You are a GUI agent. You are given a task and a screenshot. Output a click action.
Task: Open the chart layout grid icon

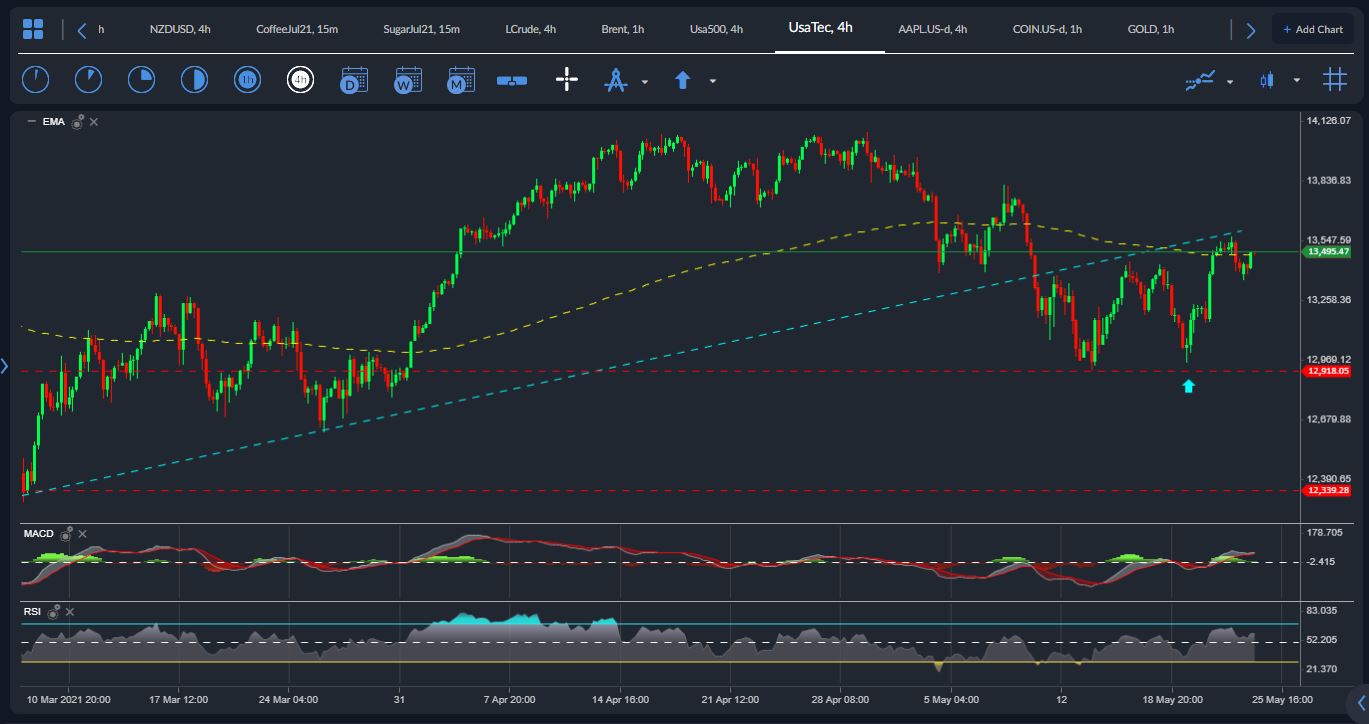point(33,29)
